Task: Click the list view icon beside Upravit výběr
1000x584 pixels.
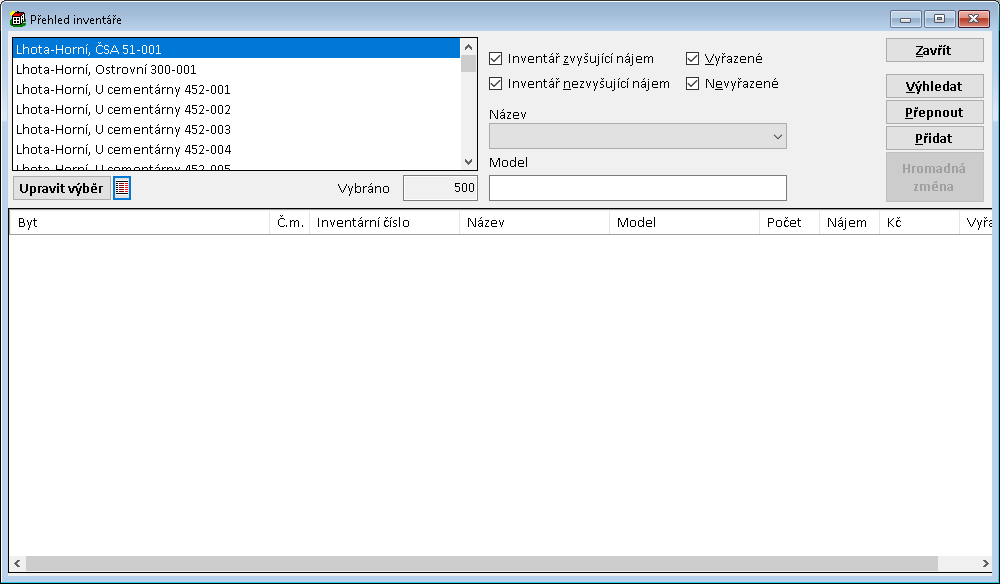Action: tap(122, 188)
